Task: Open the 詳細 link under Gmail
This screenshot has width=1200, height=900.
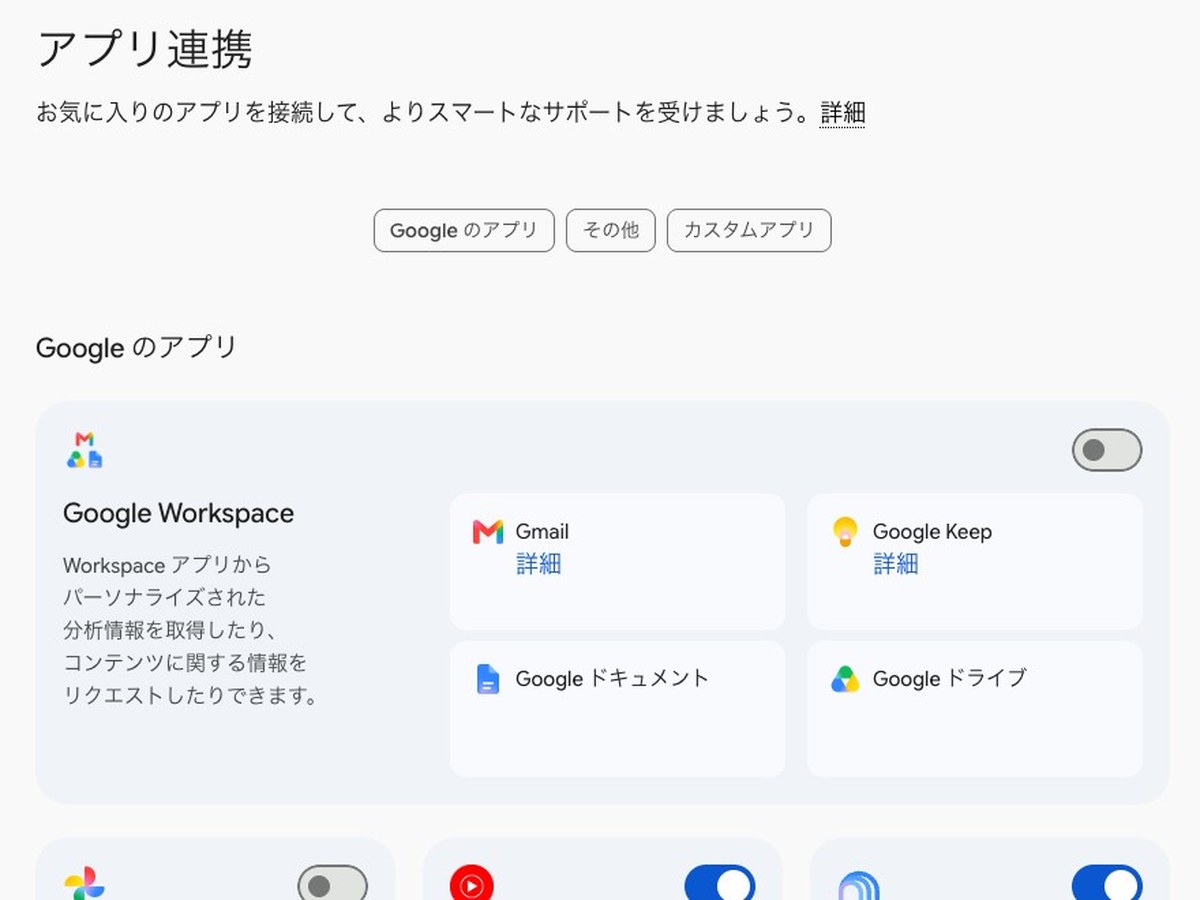Action: click(538, 564)
